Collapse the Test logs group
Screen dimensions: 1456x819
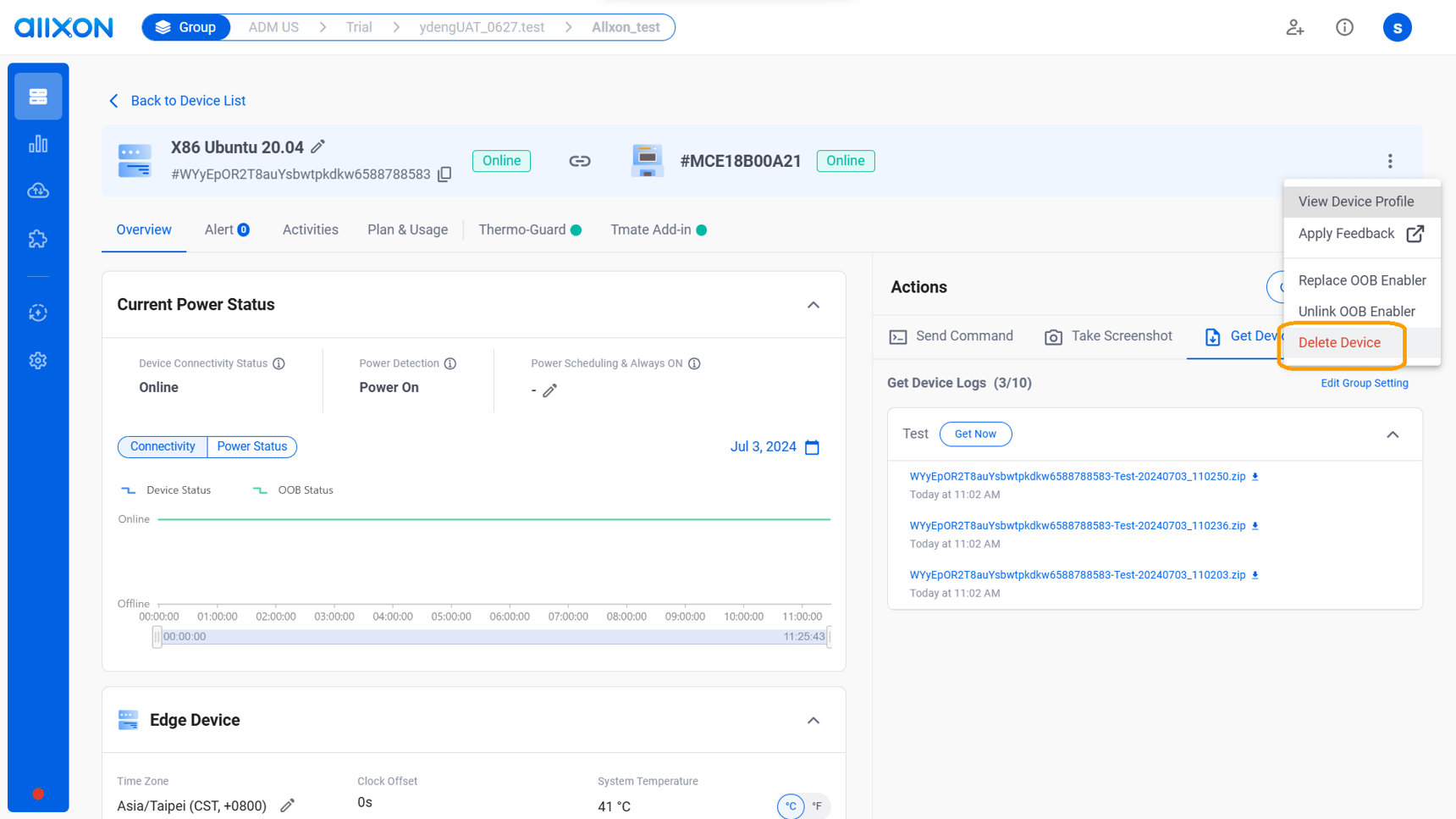[1393, 434]
